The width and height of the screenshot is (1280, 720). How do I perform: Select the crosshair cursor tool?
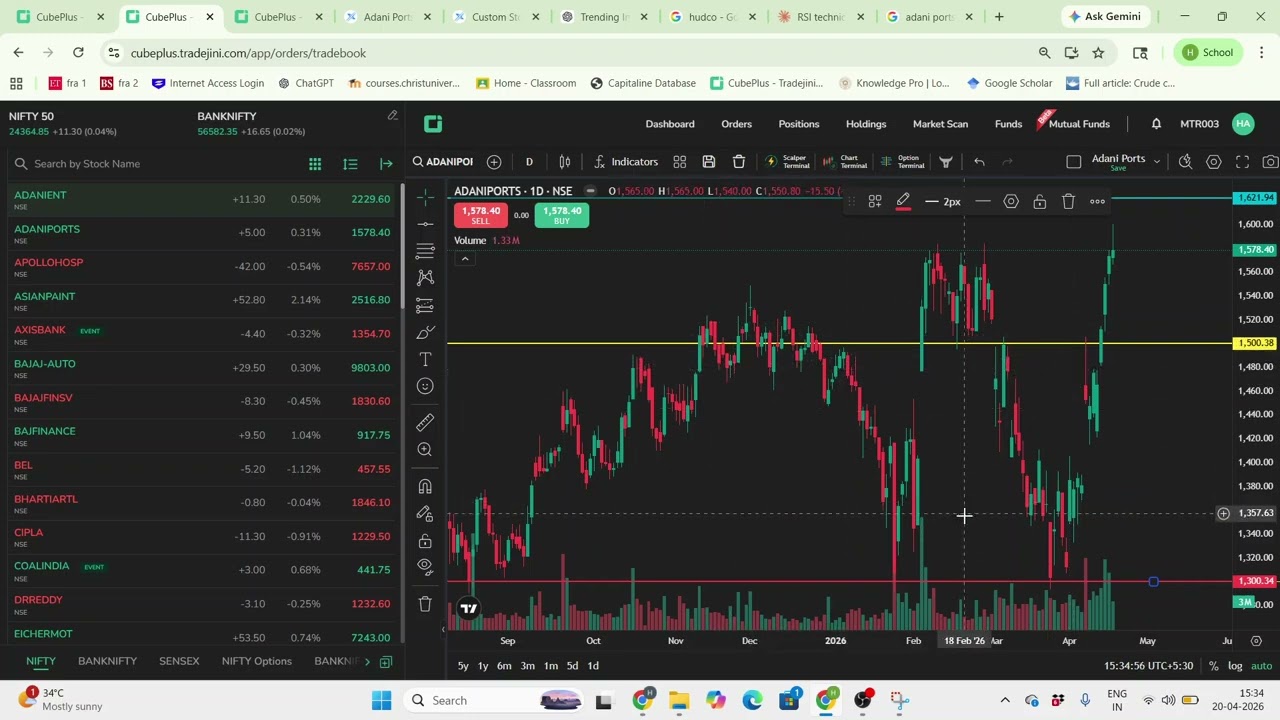click(425, 196)
